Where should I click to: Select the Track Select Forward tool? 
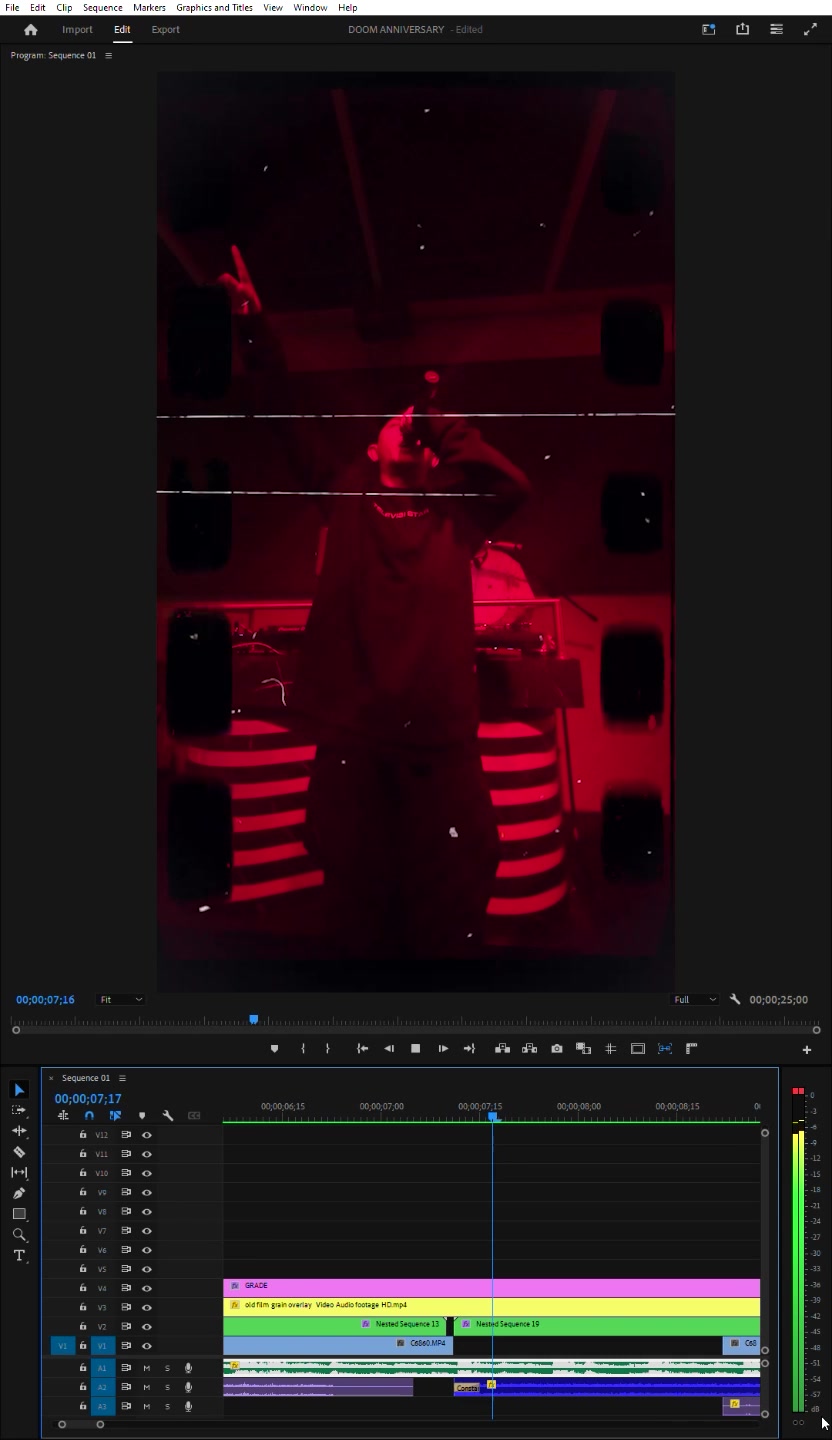(x=19, y=1110)
